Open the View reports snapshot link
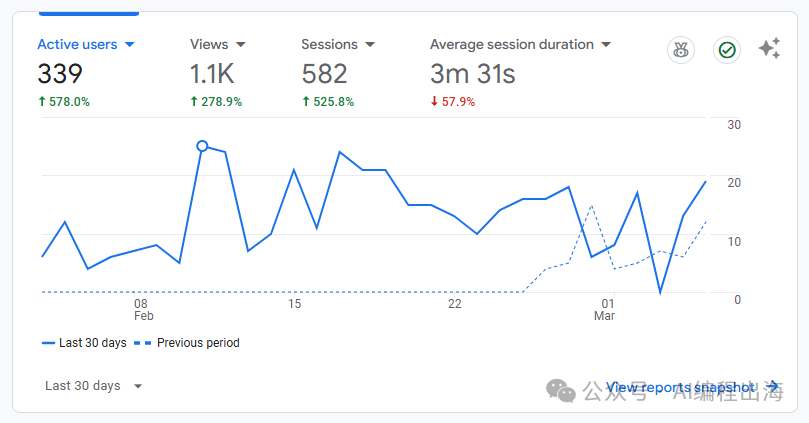 (680, 386)
